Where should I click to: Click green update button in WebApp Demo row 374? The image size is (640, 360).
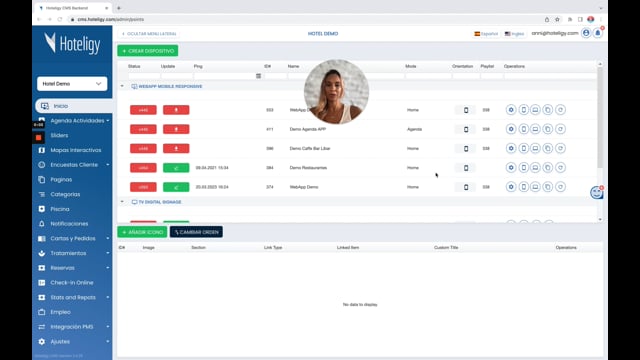click(x=176, y=187)
